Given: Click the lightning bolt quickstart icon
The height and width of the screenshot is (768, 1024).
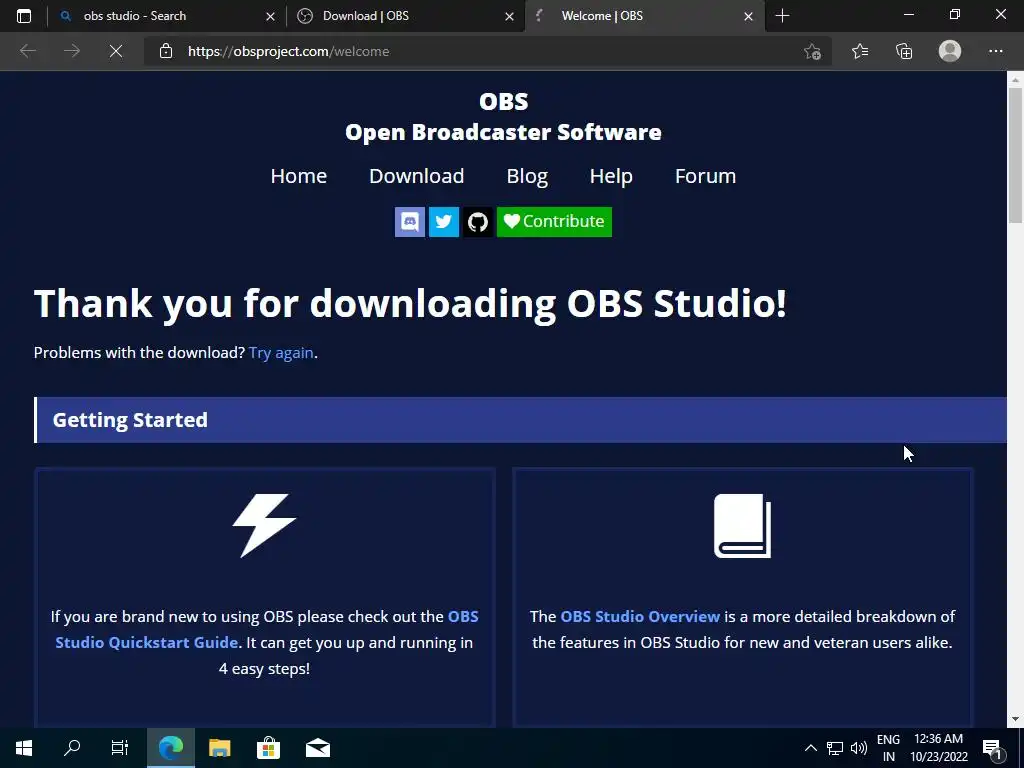Looking at the screenshot, I should (x=264, y=526).
